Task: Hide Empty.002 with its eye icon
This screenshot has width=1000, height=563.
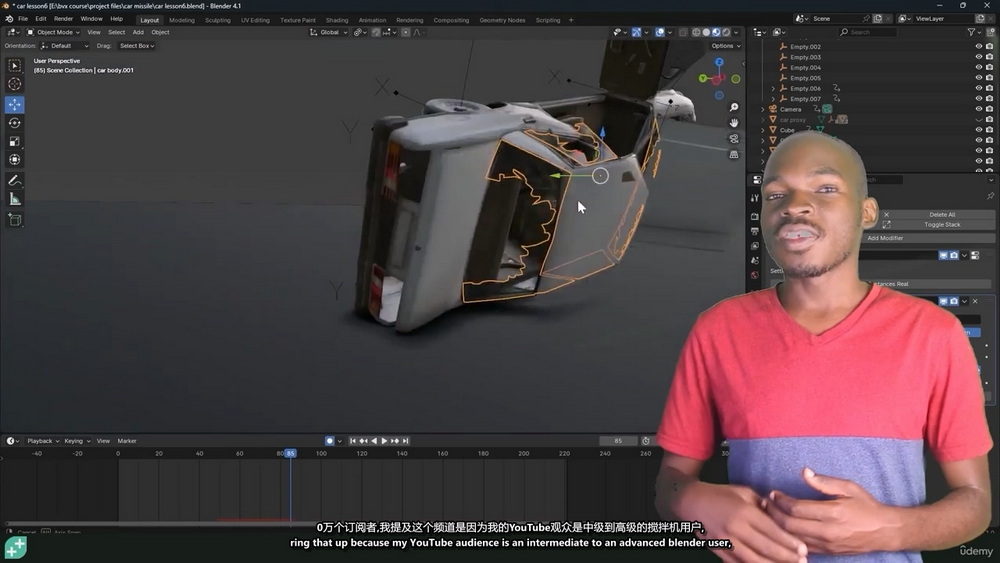Action: [x=978, y=47]
